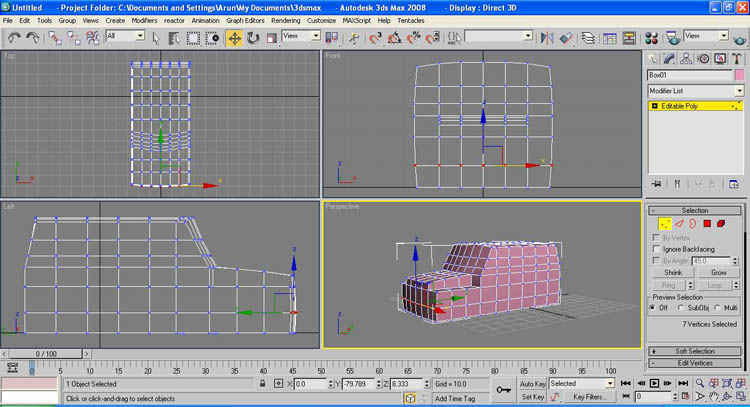Image resolution: width=750 pixels, height=407 pixels.
Task: Click the Redo arrow in the main toolbar
Action: click(x=33, y=38)
